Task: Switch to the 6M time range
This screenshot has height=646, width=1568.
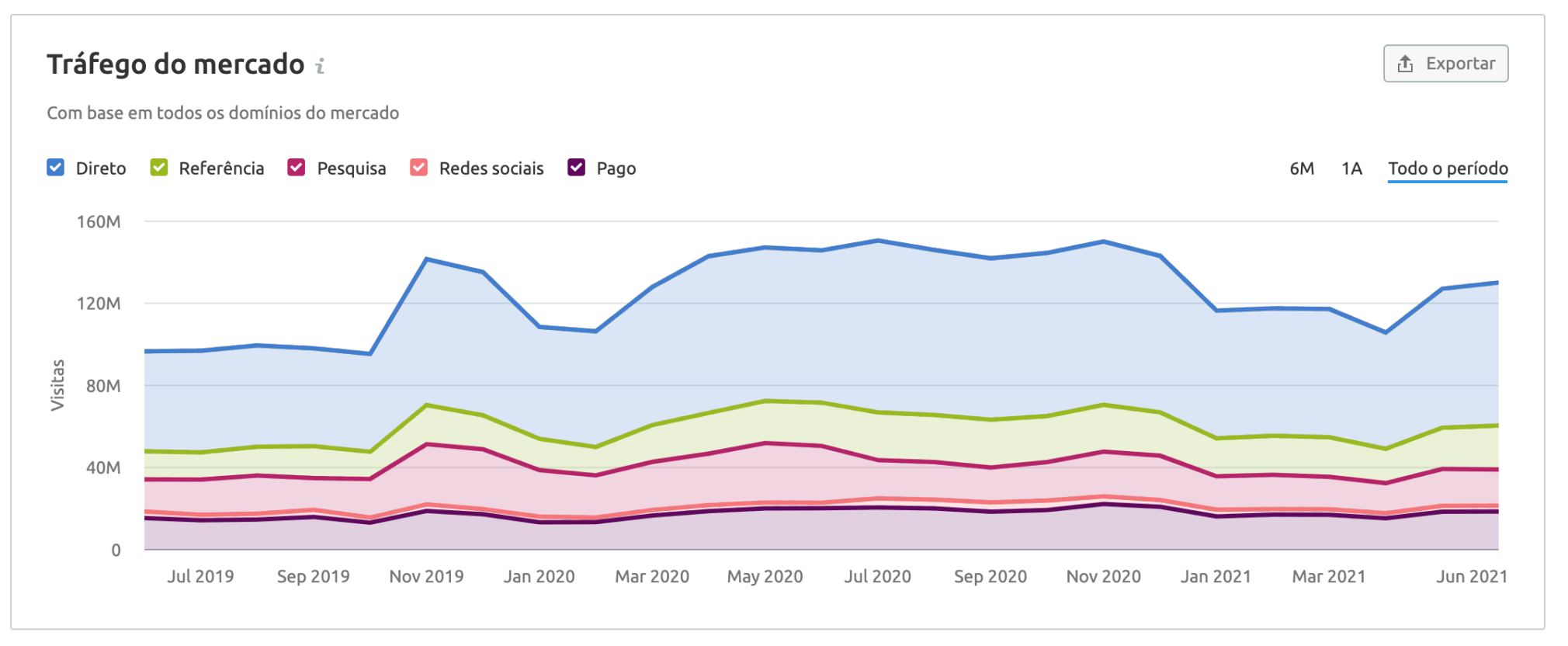Action: point(1302,168)
